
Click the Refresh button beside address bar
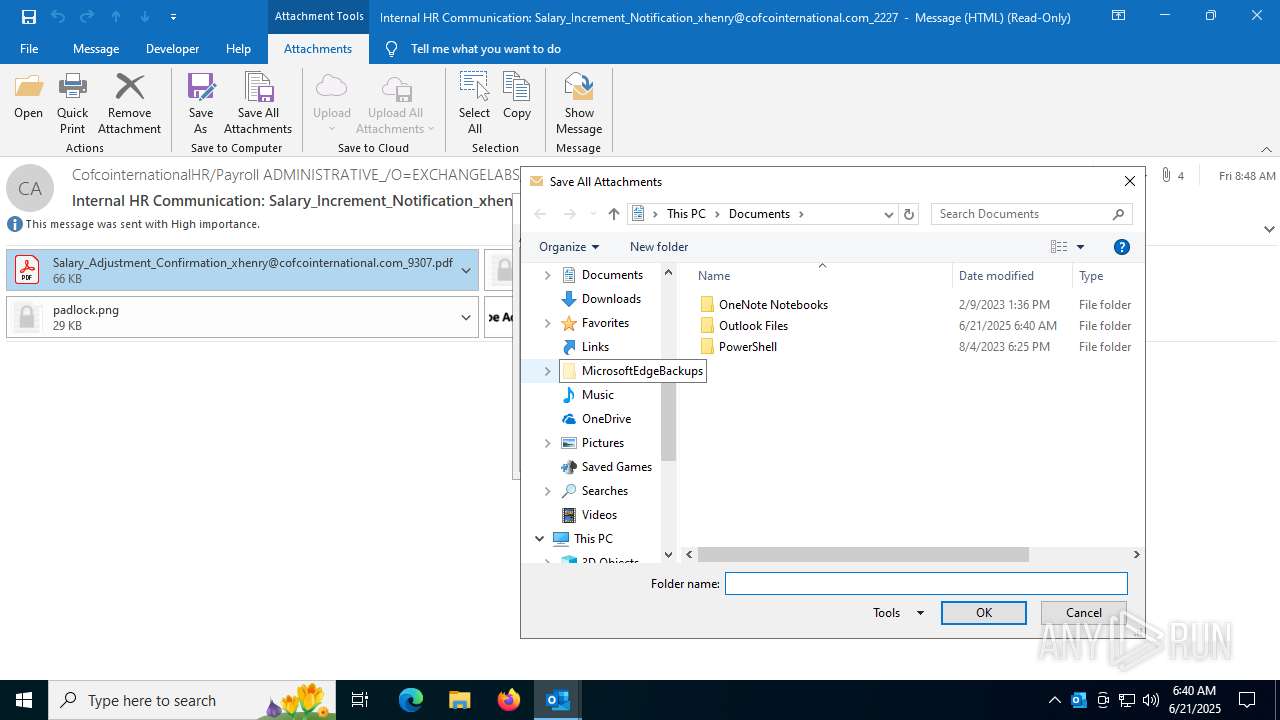coord(909,214)
